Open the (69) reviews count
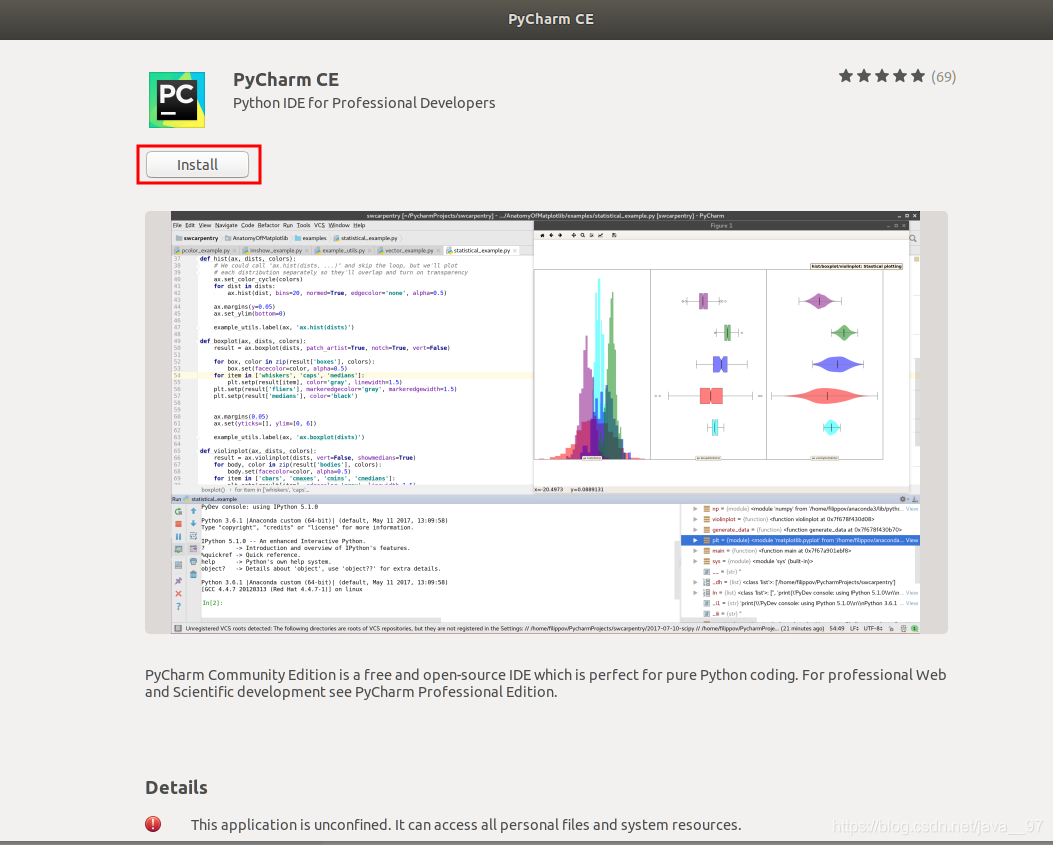Viewport: 1053px width, 845px height. [x=944, y=77]
